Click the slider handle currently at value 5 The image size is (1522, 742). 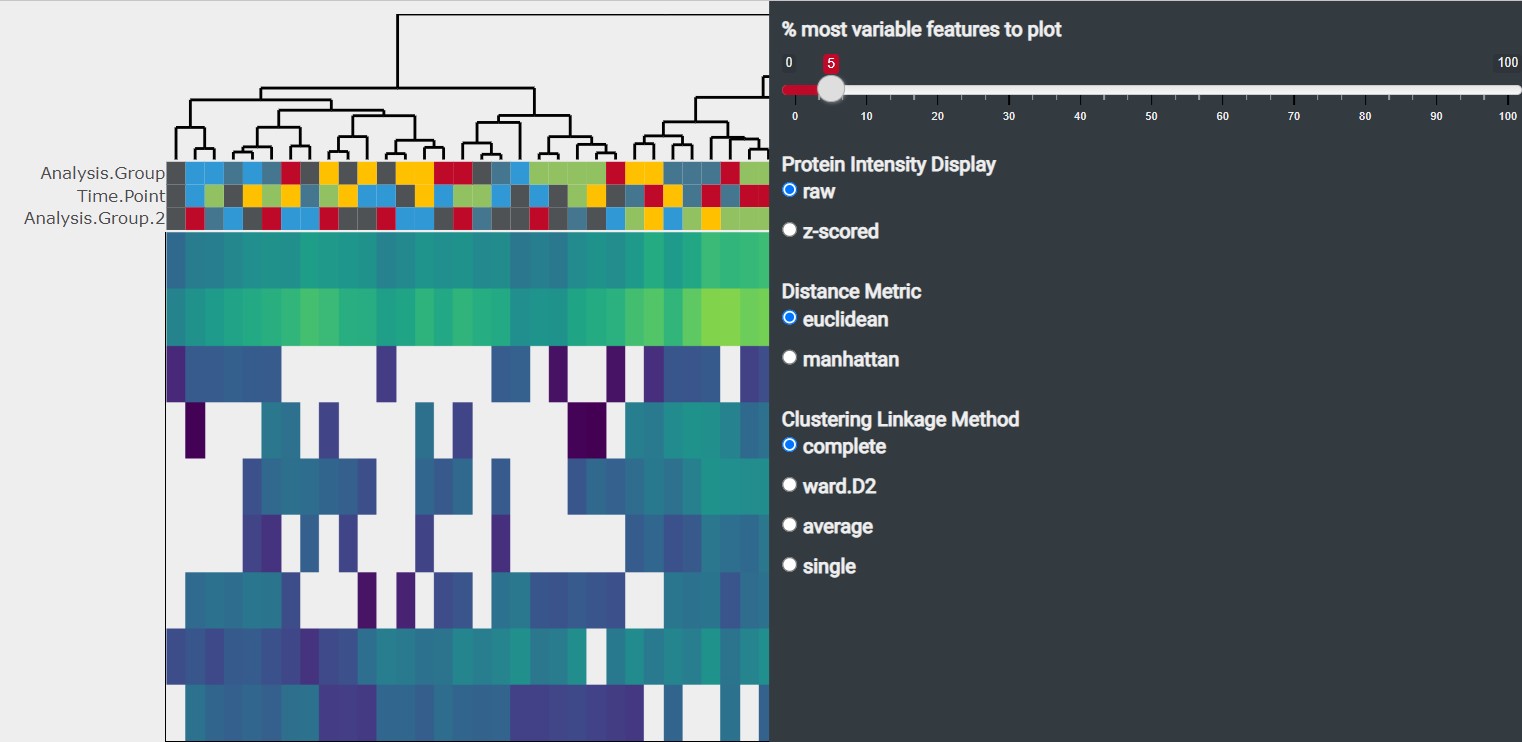(x=830, y=89)
